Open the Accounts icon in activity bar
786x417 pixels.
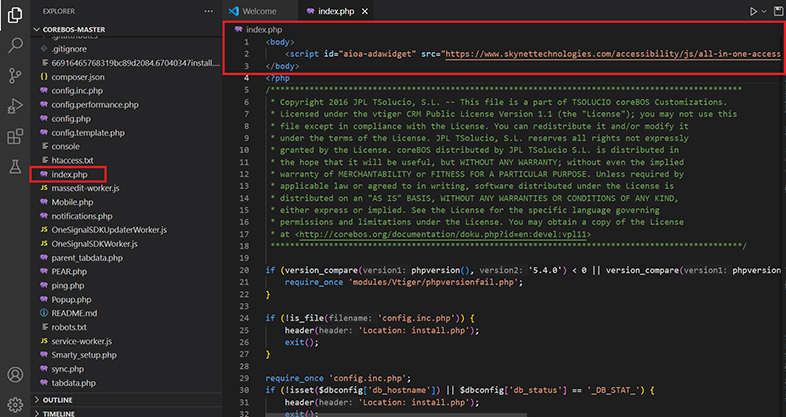click(15, 374)
